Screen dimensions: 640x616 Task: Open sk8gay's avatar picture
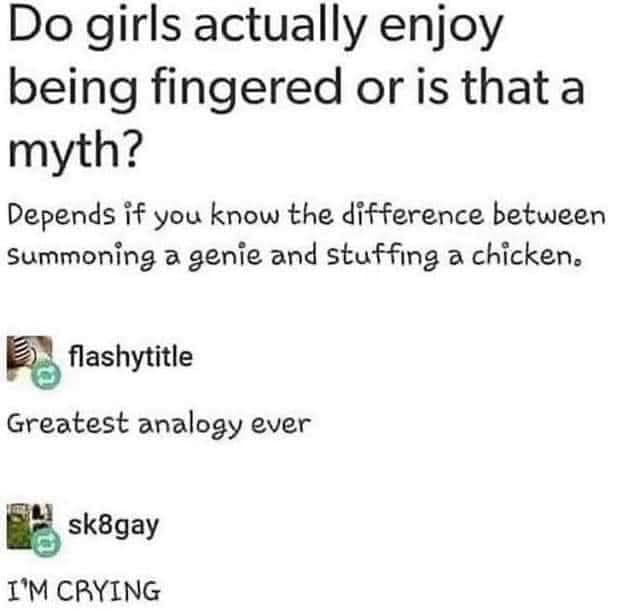pyautogui.click(x=29, y=526)
